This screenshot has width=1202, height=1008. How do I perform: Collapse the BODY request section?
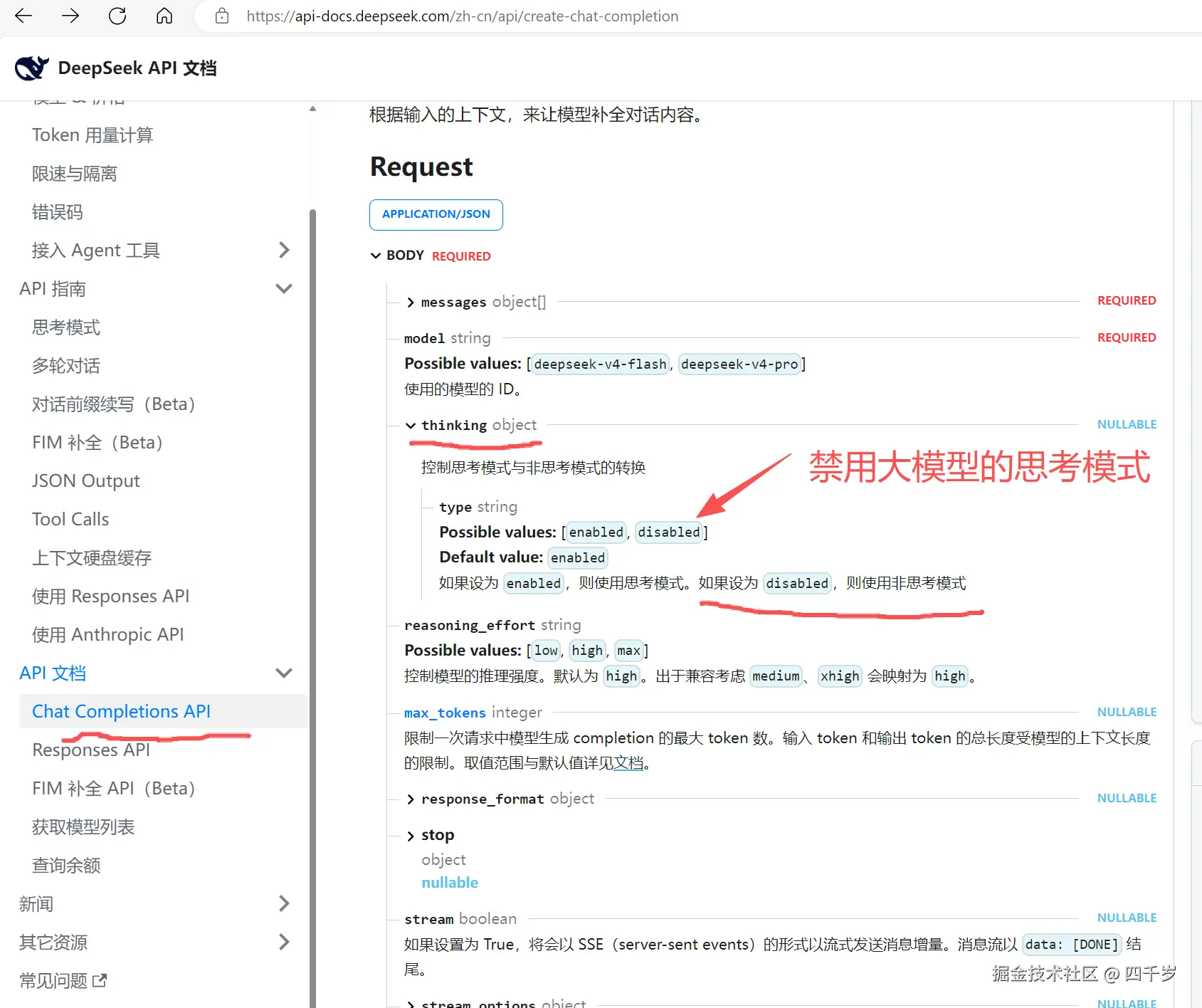pyautogui.click(x=376, y=256)
